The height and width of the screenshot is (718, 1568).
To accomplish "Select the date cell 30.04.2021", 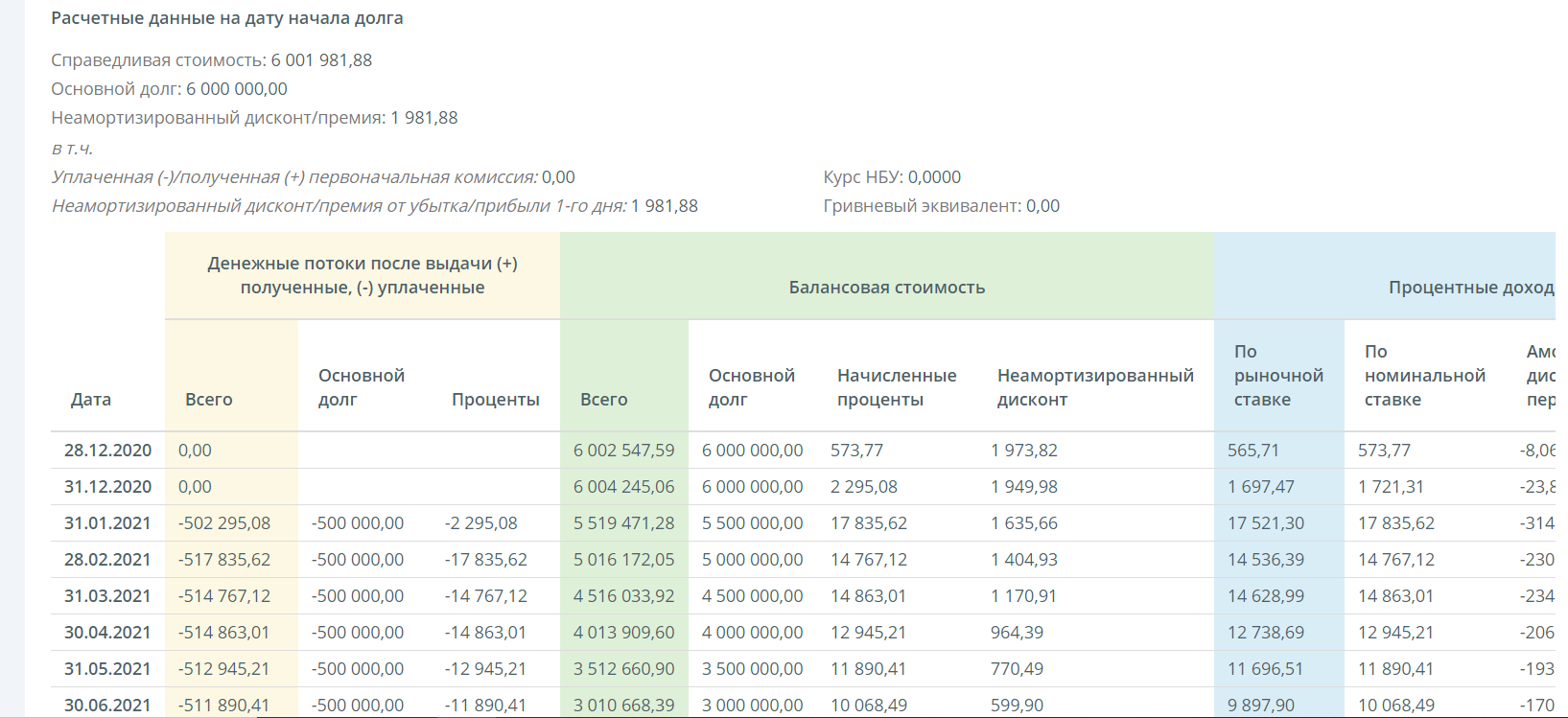I will (107, 633).
